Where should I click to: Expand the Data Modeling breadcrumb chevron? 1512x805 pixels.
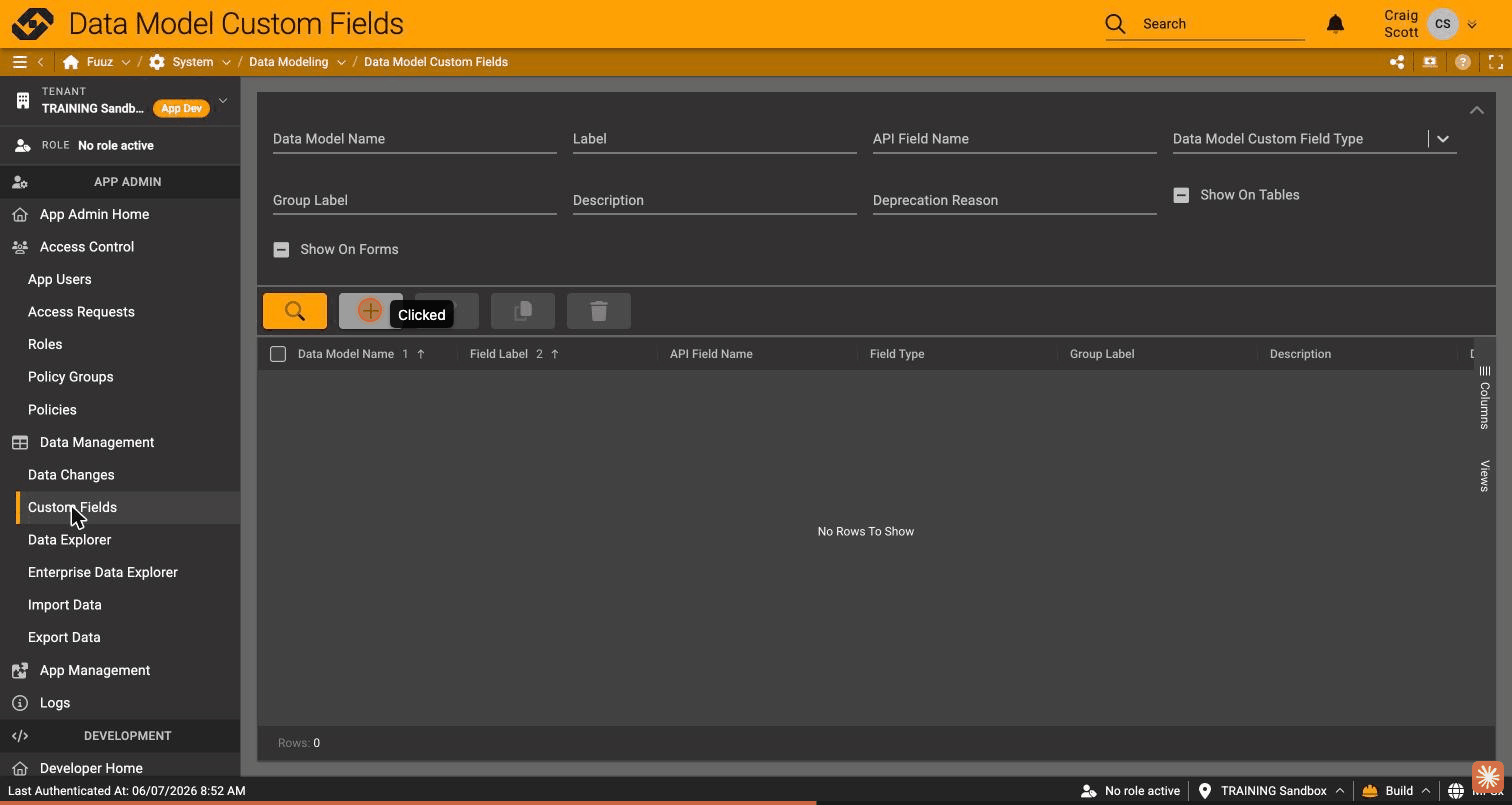tap(341, 62)
